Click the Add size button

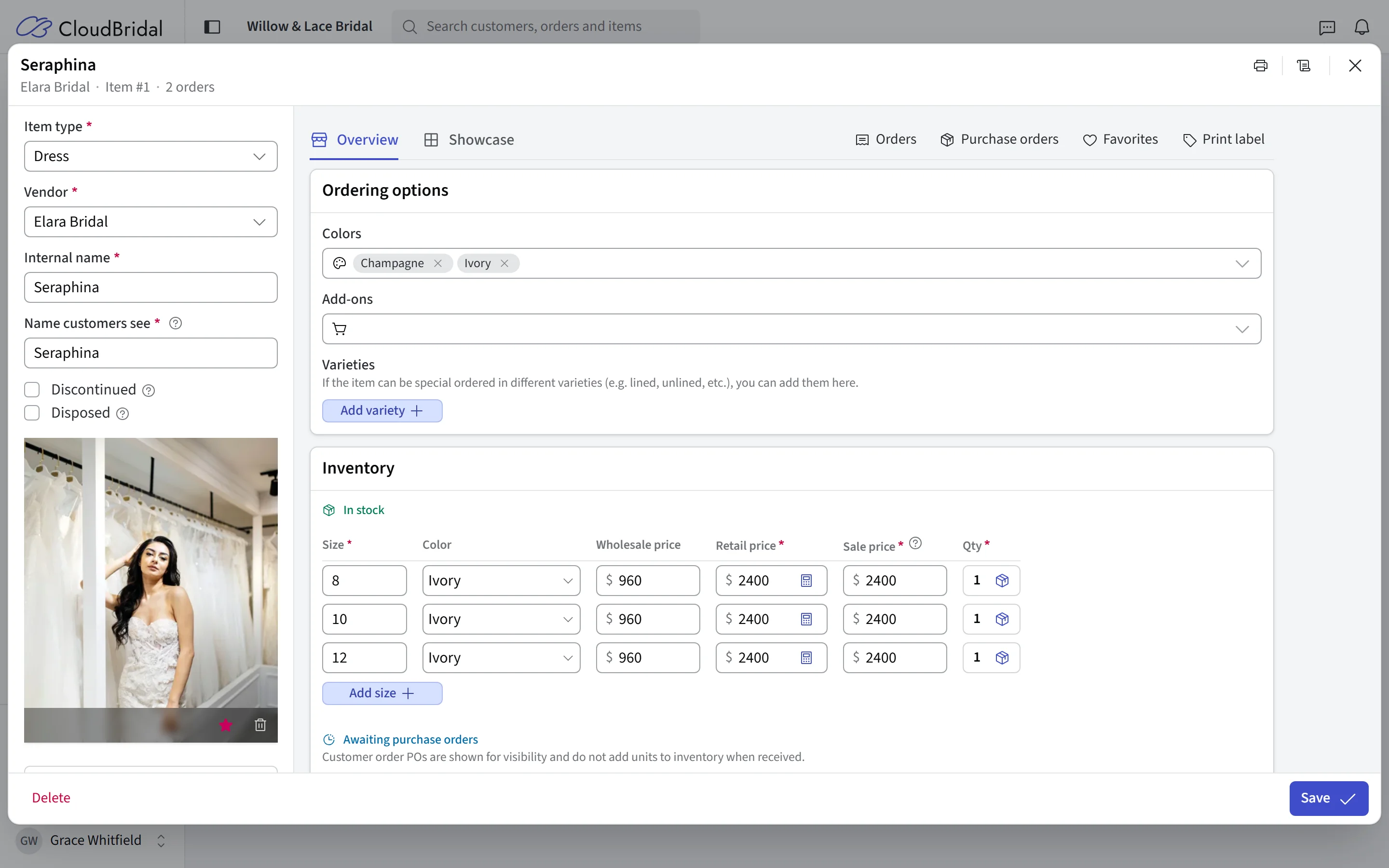pyautogui.click(x=382, y=693)
